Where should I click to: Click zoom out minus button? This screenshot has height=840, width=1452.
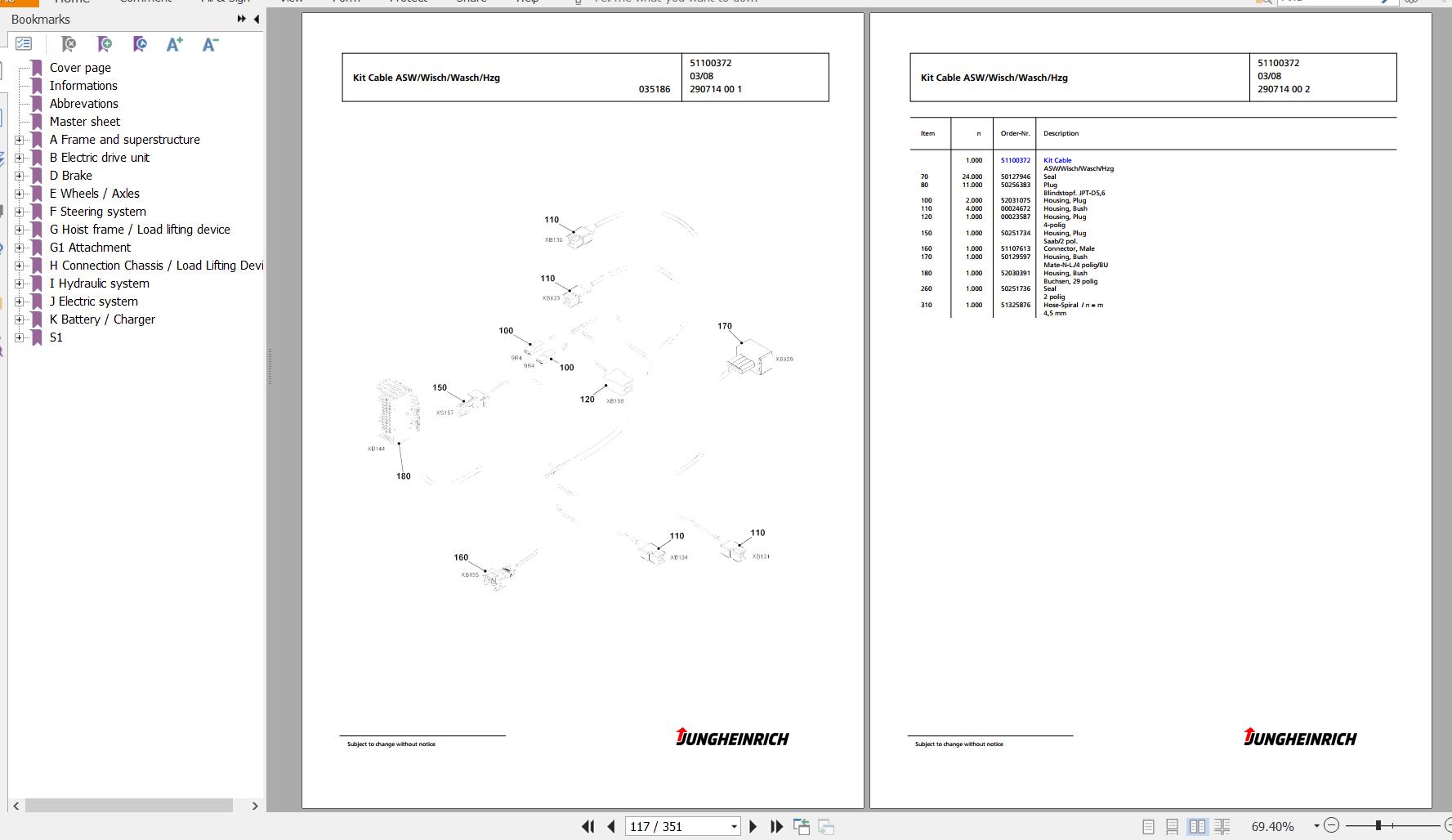tap(1331, 826)
